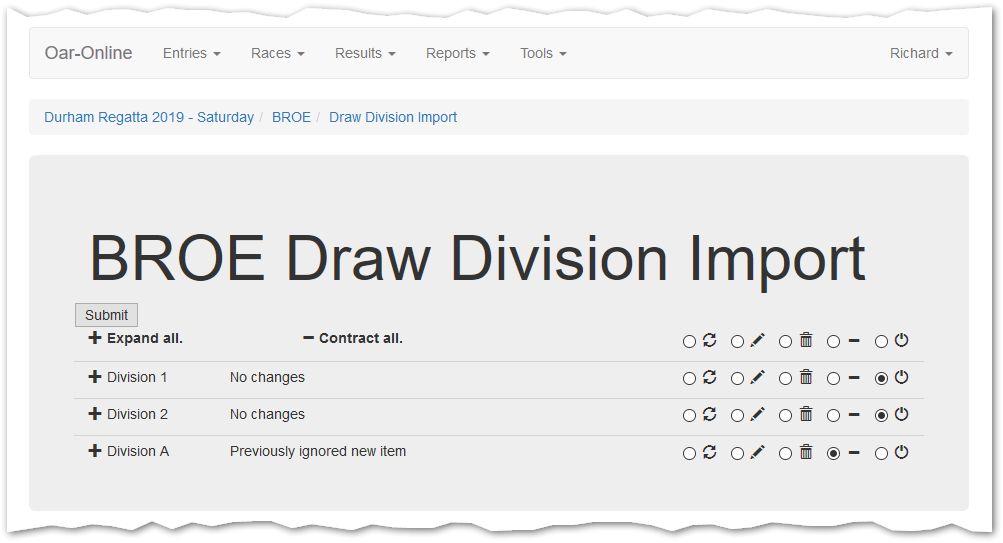The height and width of the screenshot is (543, 1003).
Task: Click the refresh icon in Division A row
Action: coord(710,452)
